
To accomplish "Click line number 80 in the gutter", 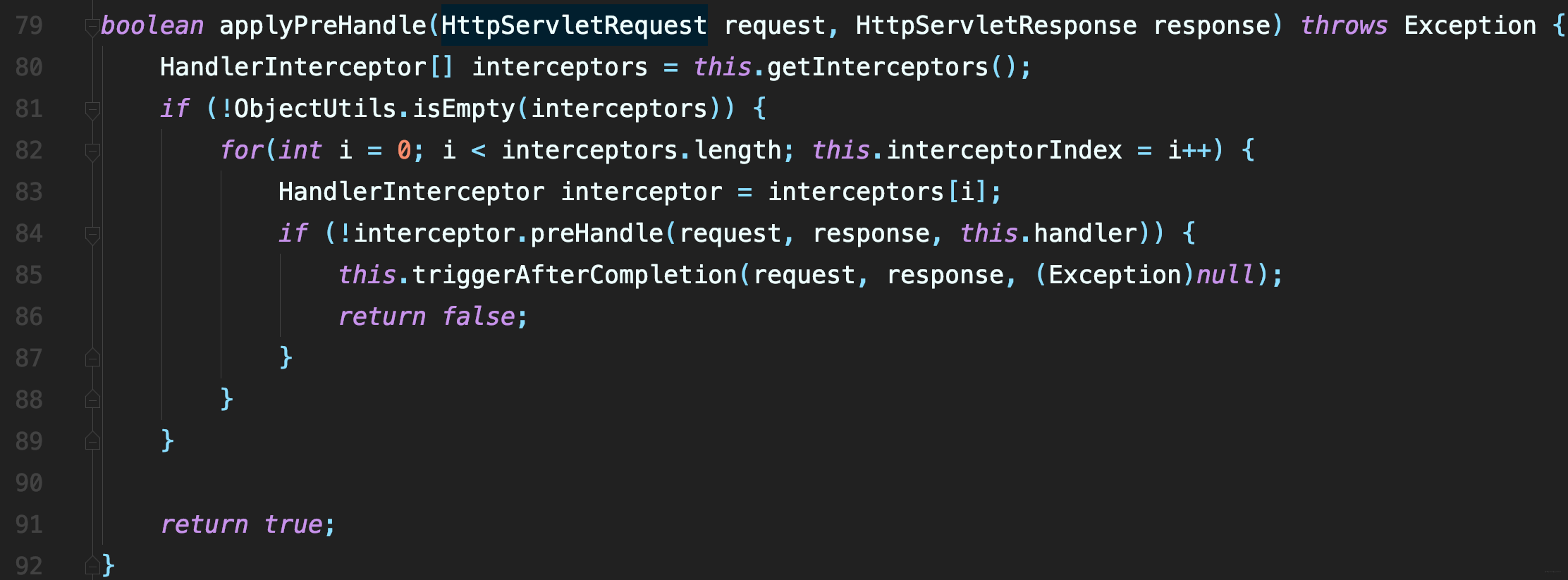I will [x=29, y=67].
